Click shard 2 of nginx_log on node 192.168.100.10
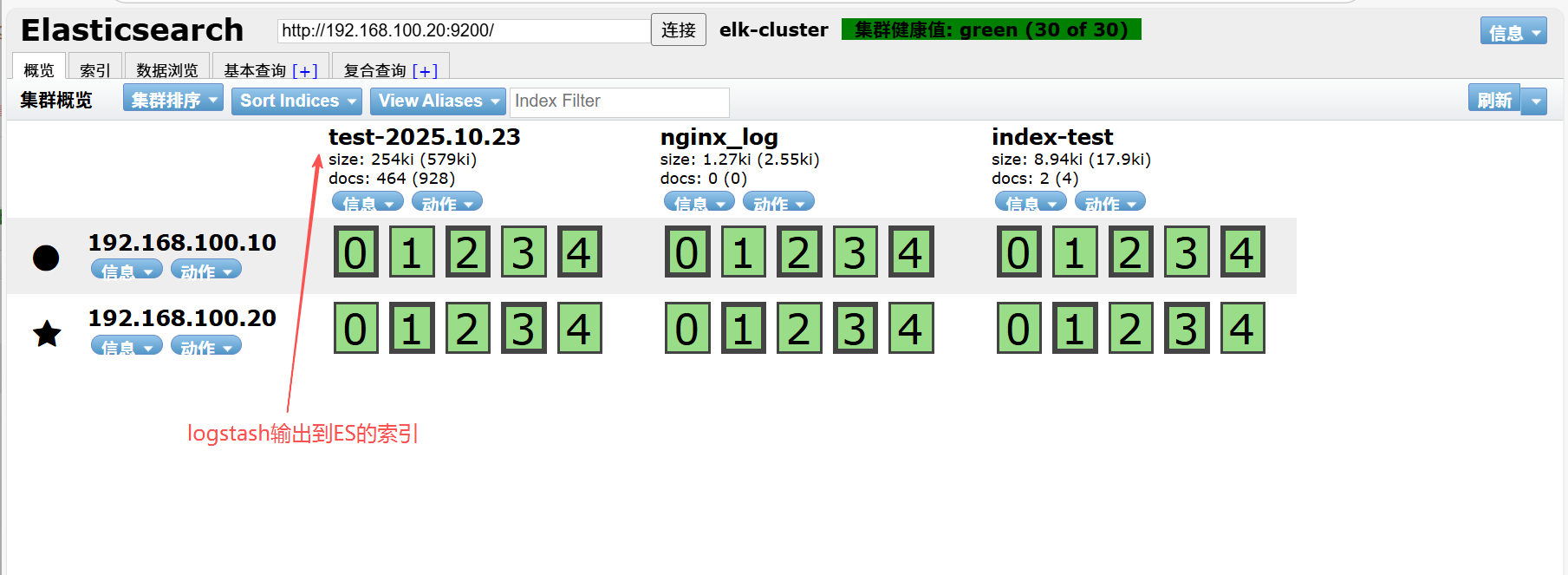The height and width of the screenshot is (575, 1568). point(799,252)
